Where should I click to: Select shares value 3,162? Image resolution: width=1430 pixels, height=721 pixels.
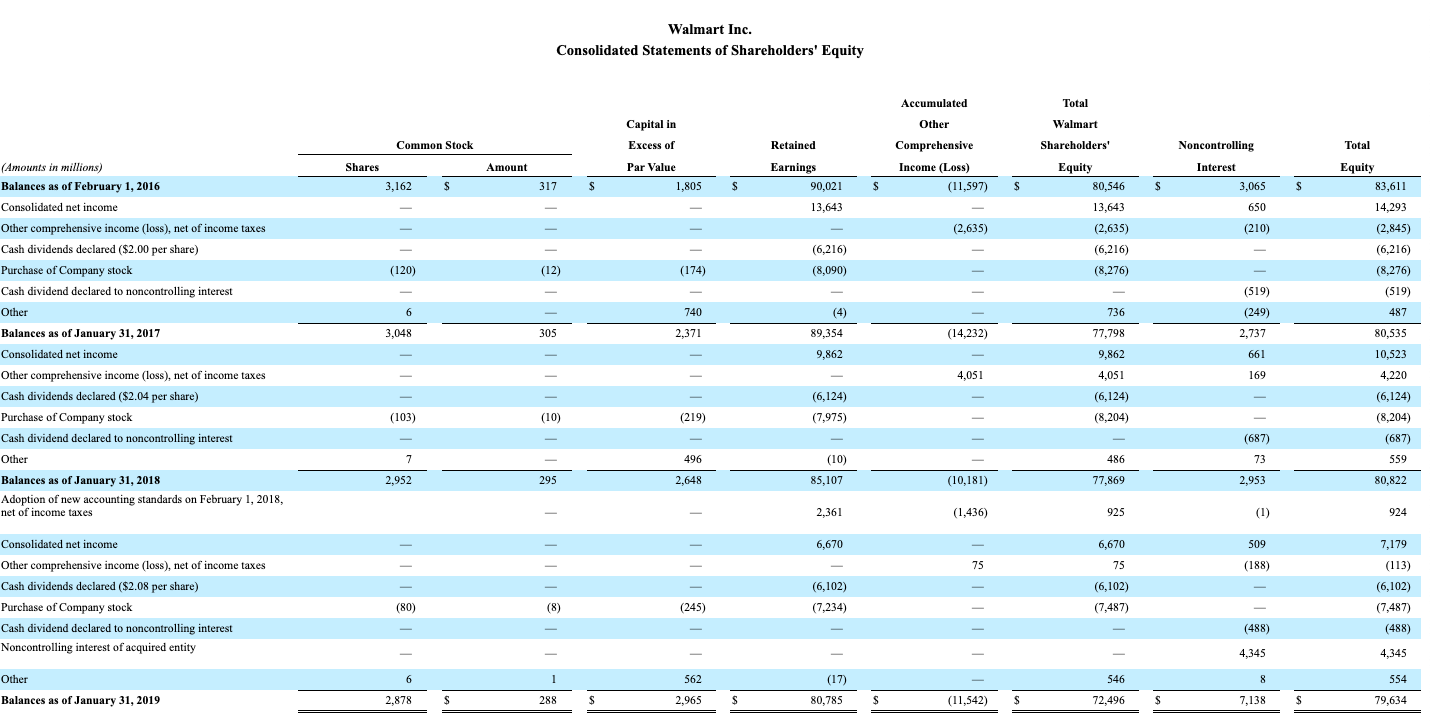397,186
